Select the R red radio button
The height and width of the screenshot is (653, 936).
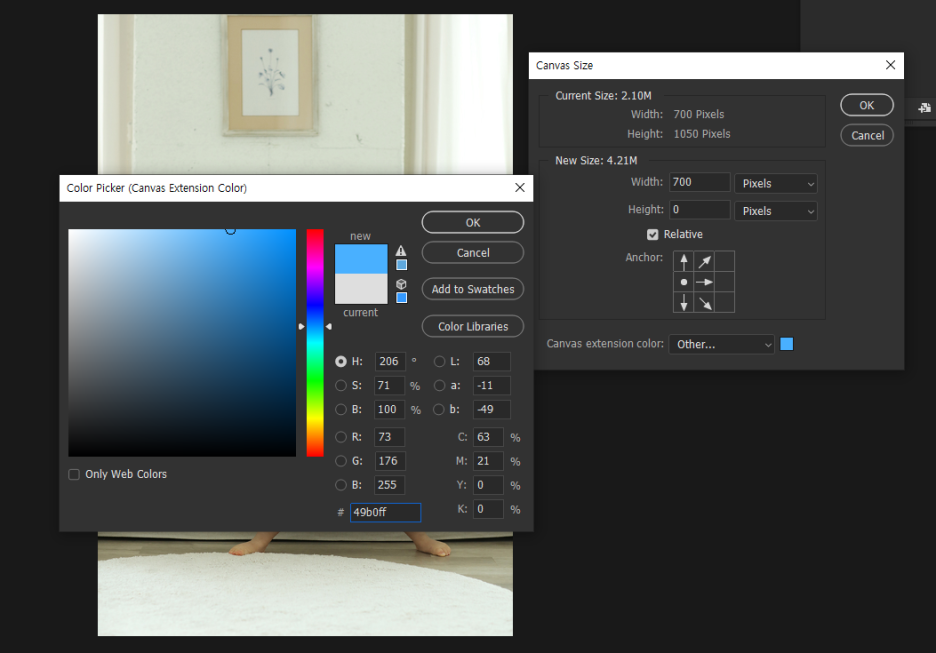pos(341,437)
